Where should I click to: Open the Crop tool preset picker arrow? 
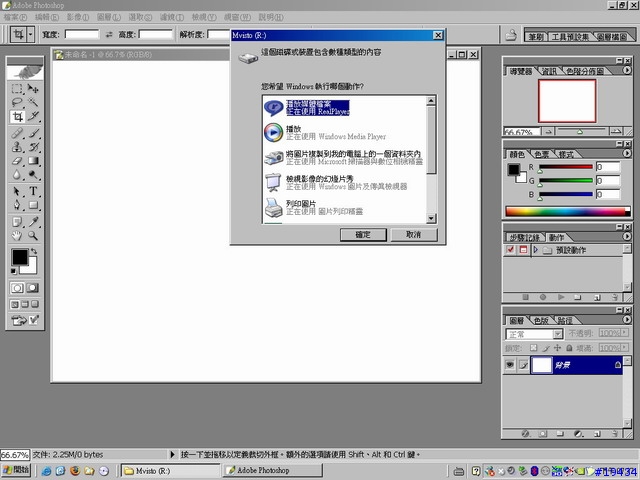(31, 35)
